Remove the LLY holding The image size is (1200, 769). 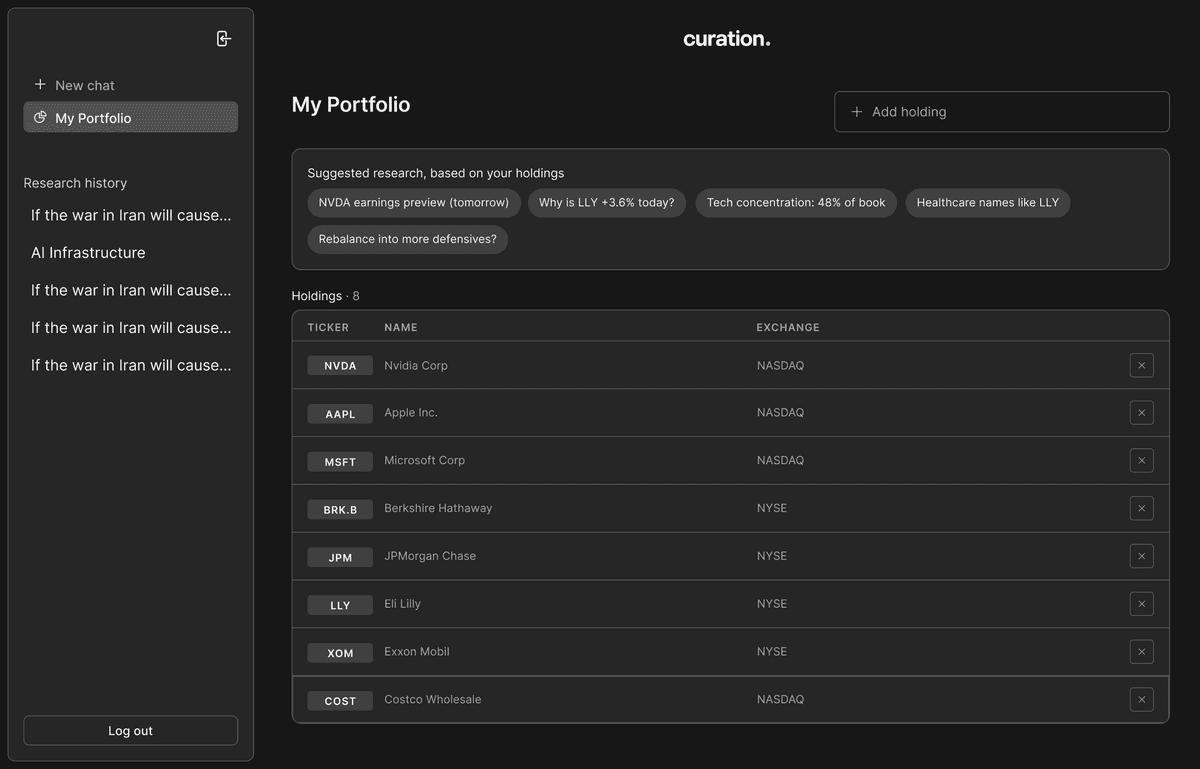tap(1141, 604)
